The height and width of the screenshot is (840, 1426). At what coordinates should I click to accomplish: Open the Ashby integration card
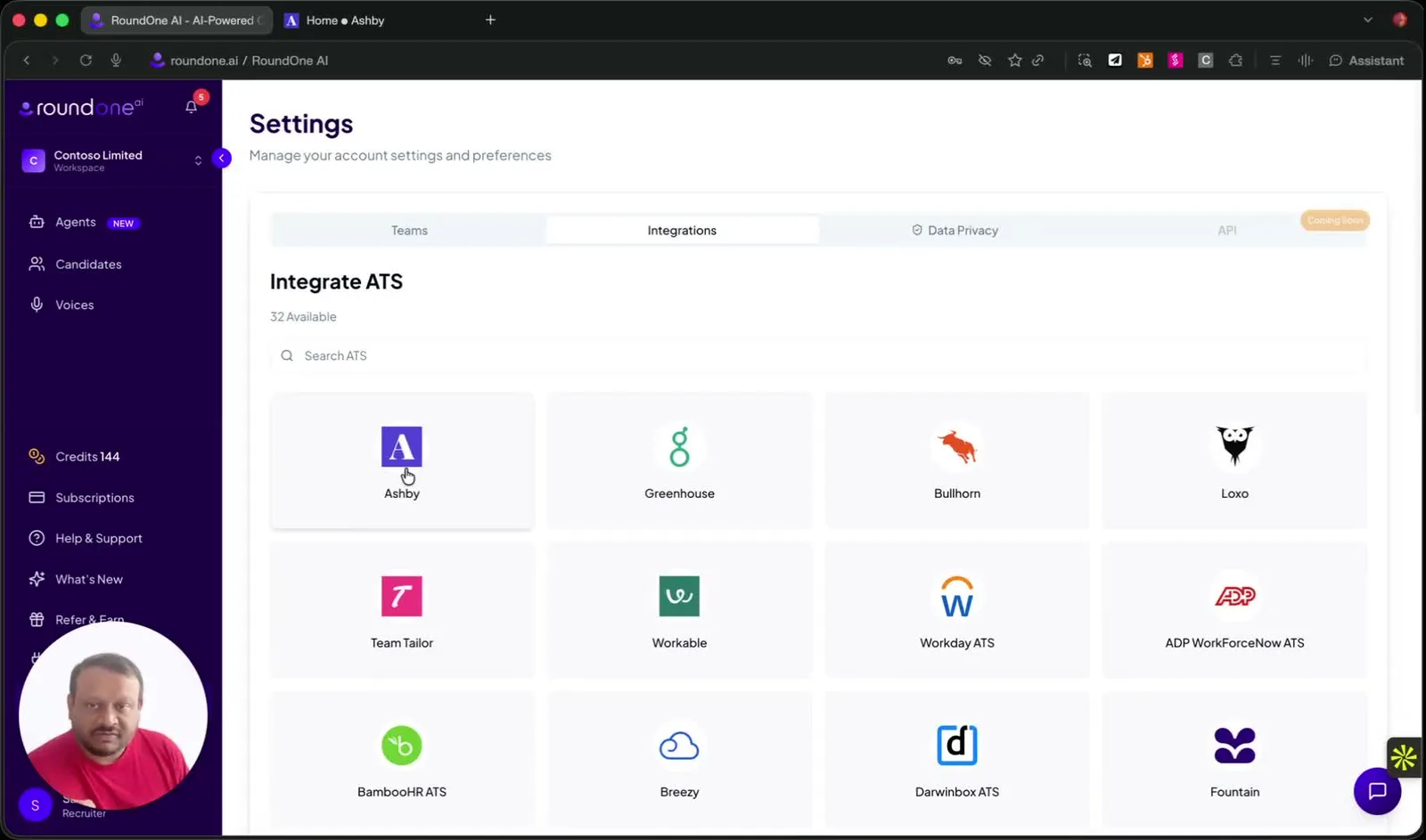(402, 461)
